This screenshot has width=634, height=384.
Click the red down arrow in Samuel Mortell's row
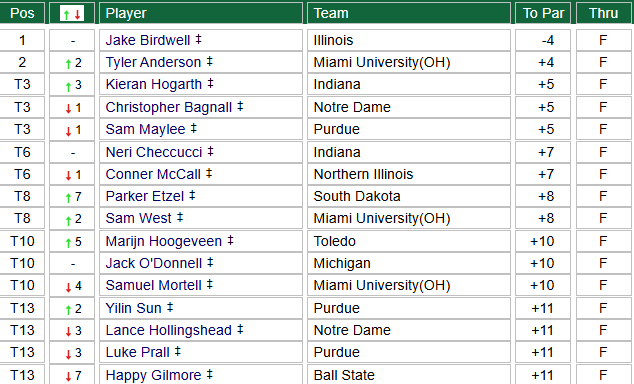pyautogui.click(x=68, y=287)
